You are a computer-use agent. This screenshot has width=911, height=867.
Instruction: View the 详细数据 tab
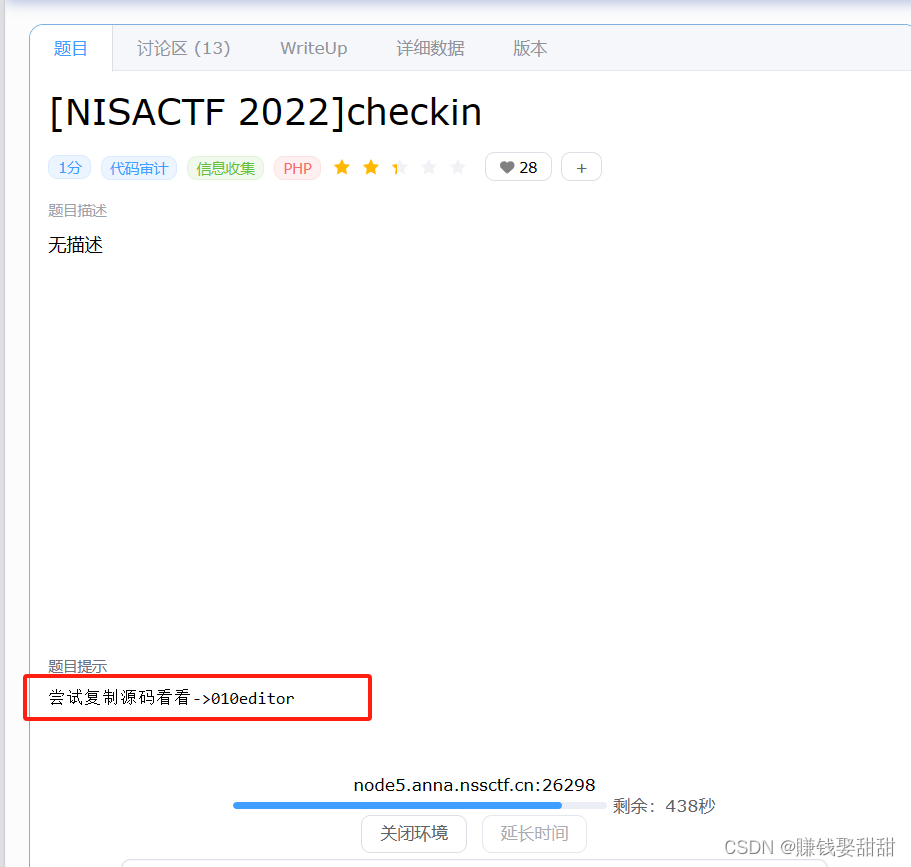(430, 47)
